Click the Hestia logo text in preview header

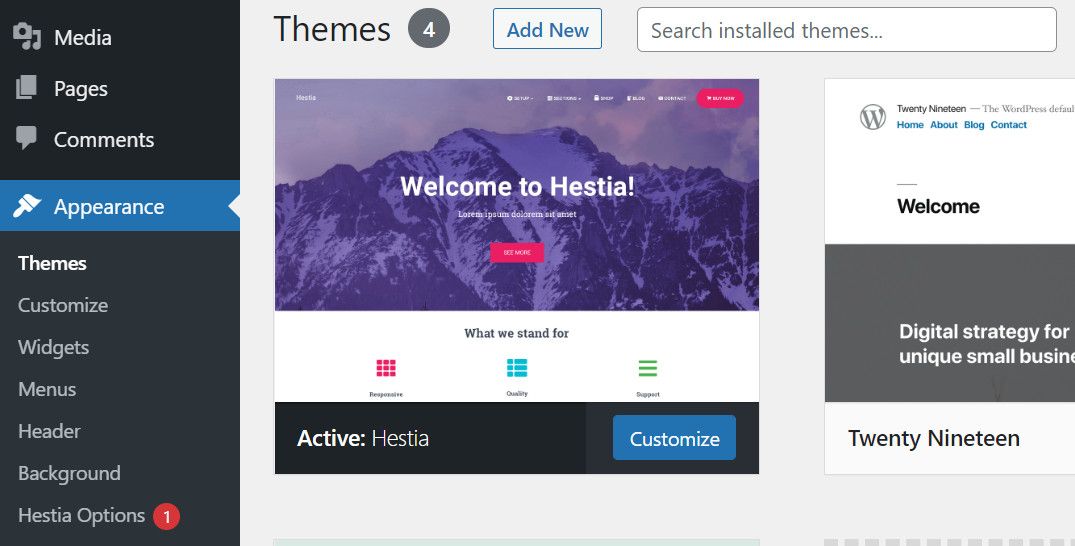point(306,97)
